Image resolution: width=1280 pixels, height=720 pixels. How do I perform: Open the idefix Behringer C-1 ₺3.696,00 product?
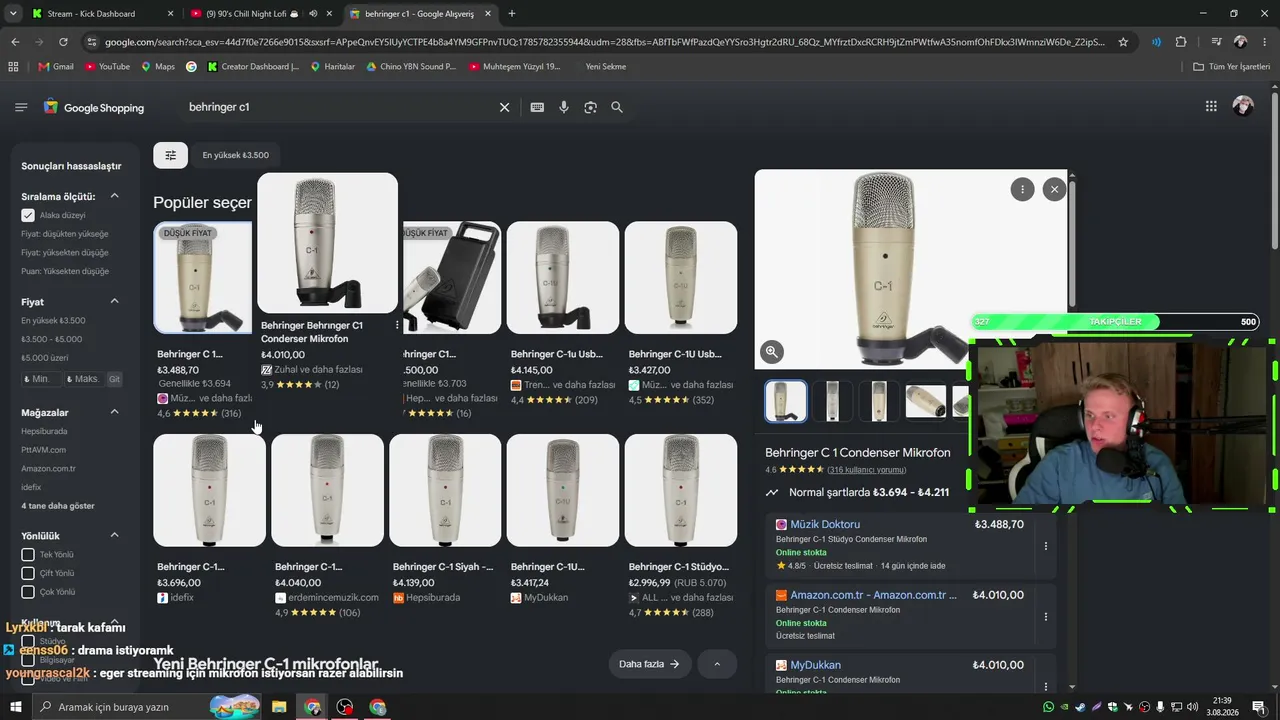click(209, 519)
